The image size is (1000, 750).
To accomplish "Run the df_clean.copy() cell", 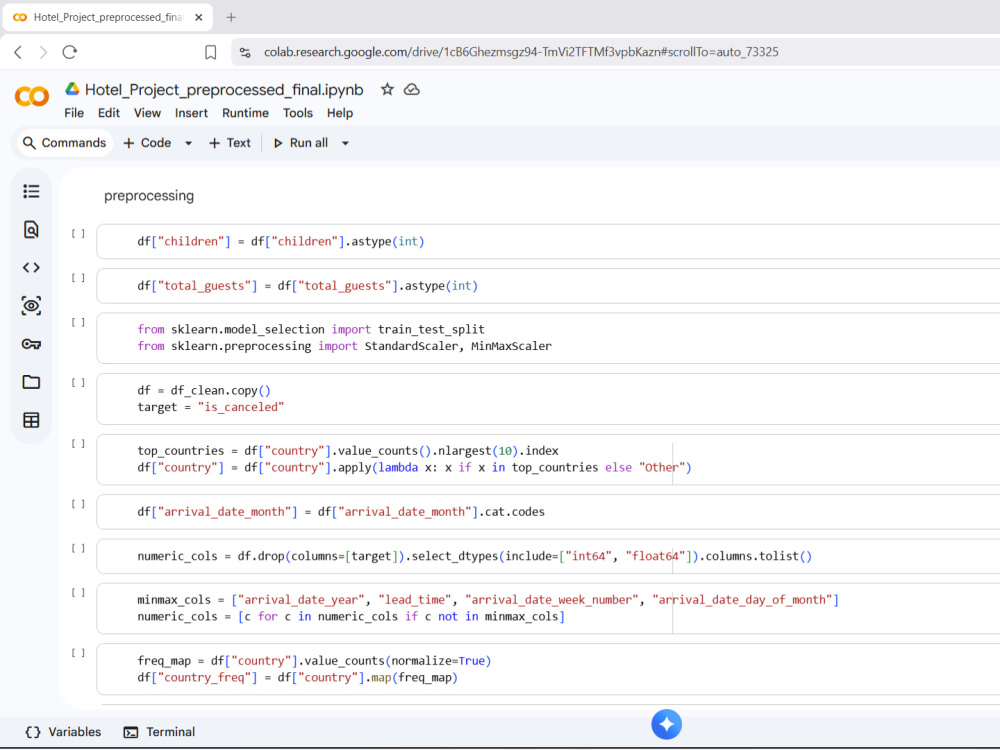I will [78, 383].
